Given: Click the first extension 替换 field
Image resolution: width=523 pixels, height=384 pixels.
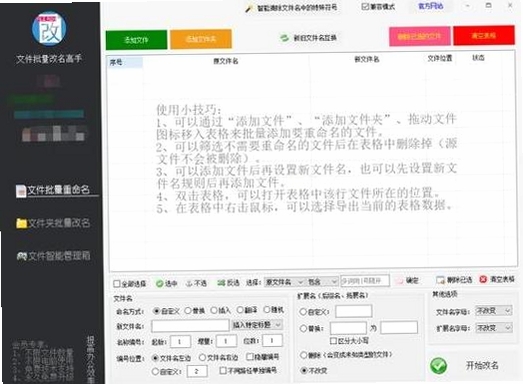Looking at the screenshot, I should (348, 328).
